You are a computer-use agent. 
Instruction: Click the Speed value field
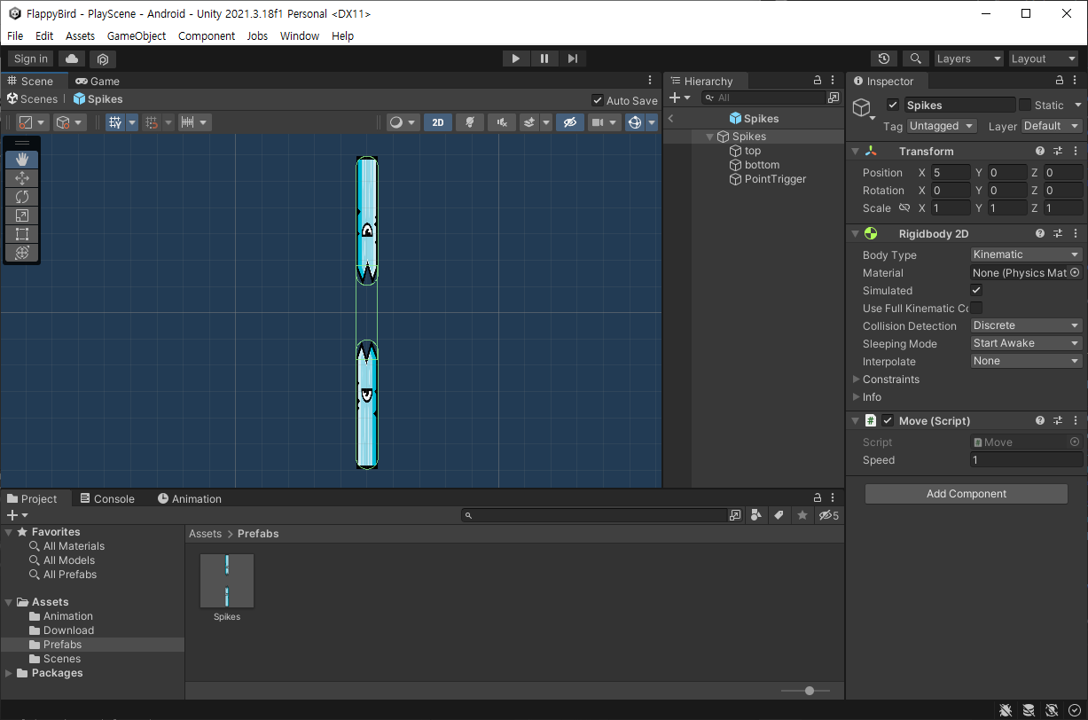coord(1026,460)
